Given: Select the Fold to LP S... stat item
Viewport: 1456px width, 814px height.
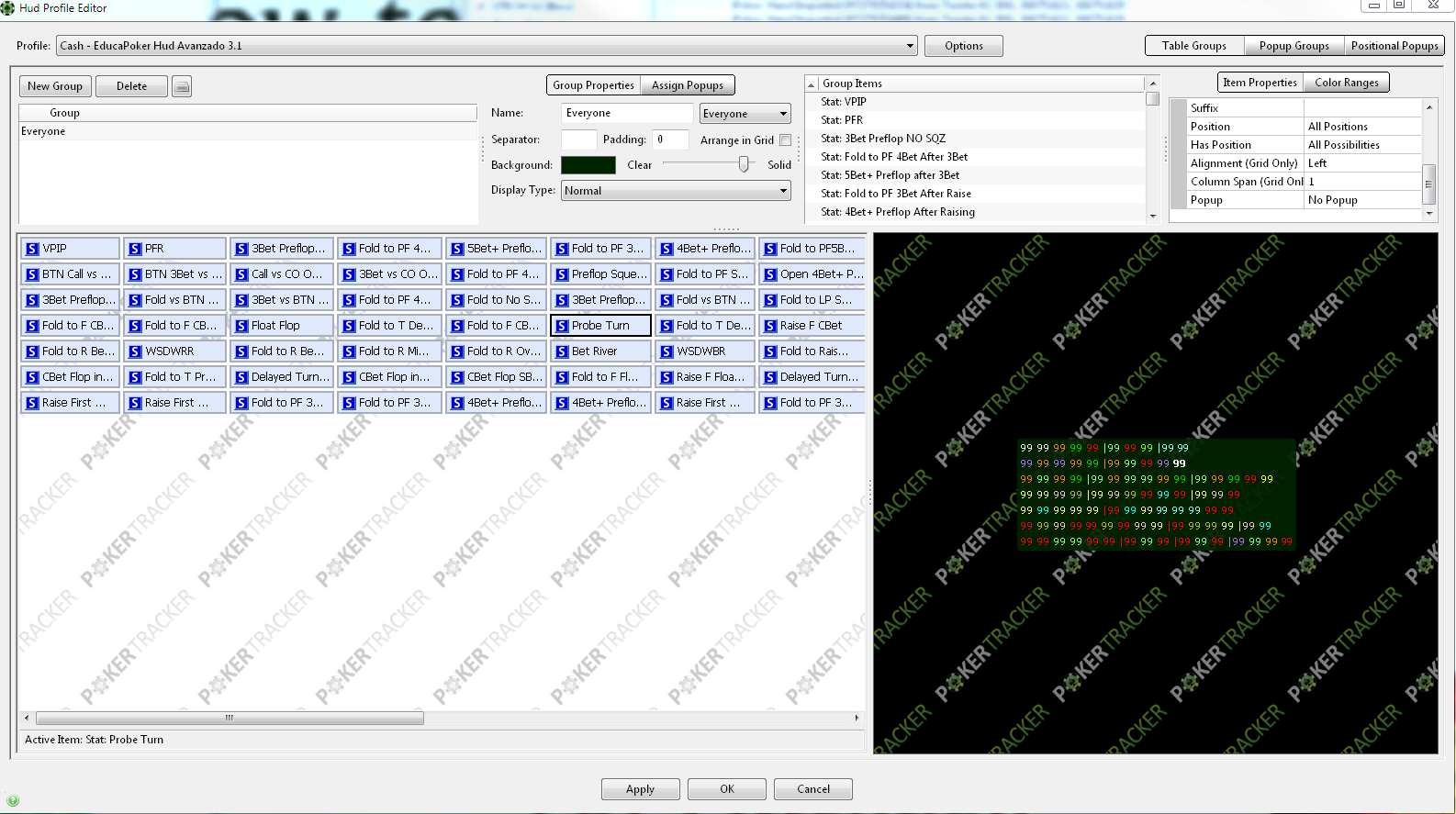Looking at the screenshot, I should (x=812, y=300).
